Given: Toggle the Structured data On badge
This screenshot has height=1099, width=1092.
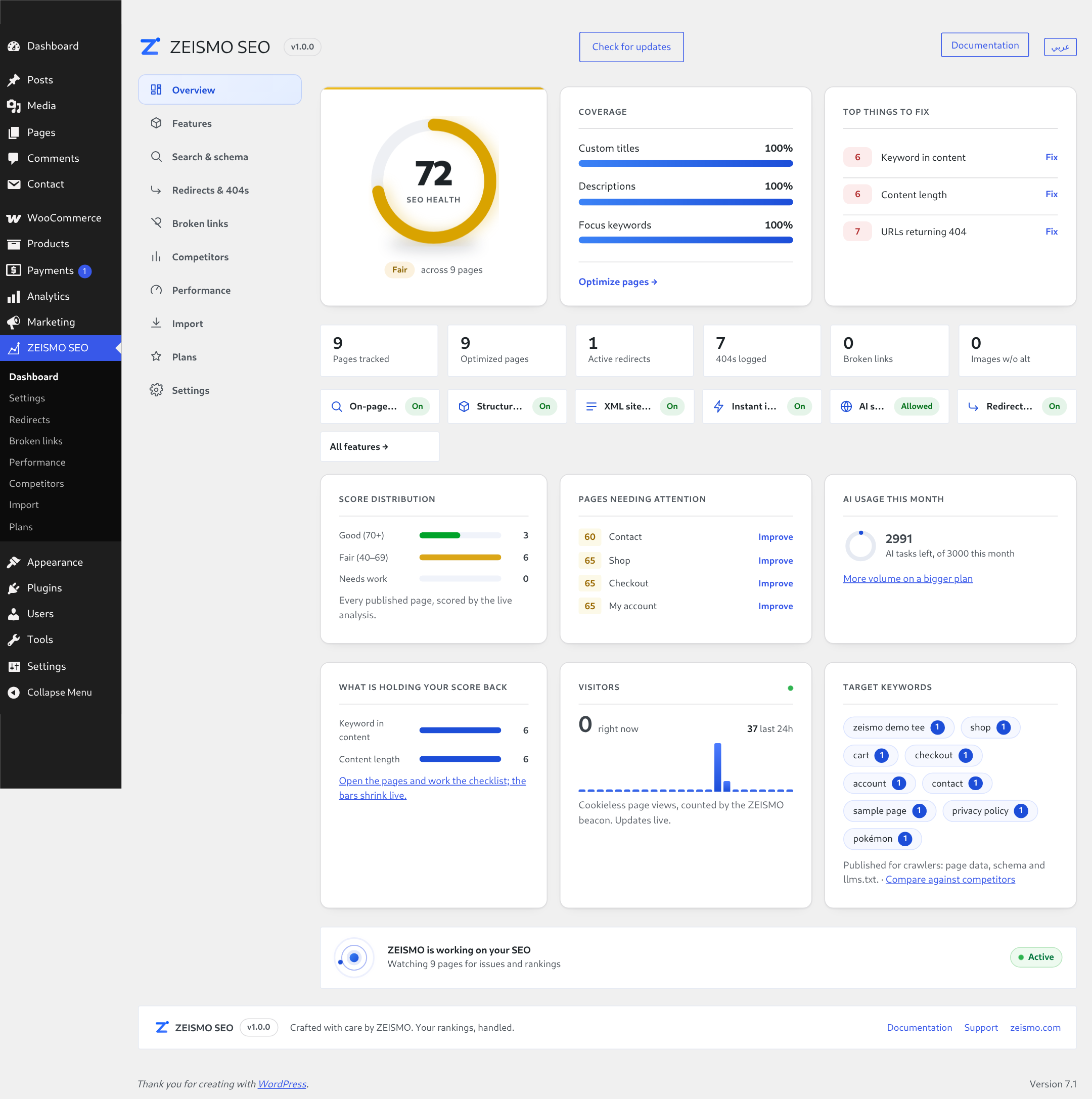Looking at the screenshot, I should [545, 406].
